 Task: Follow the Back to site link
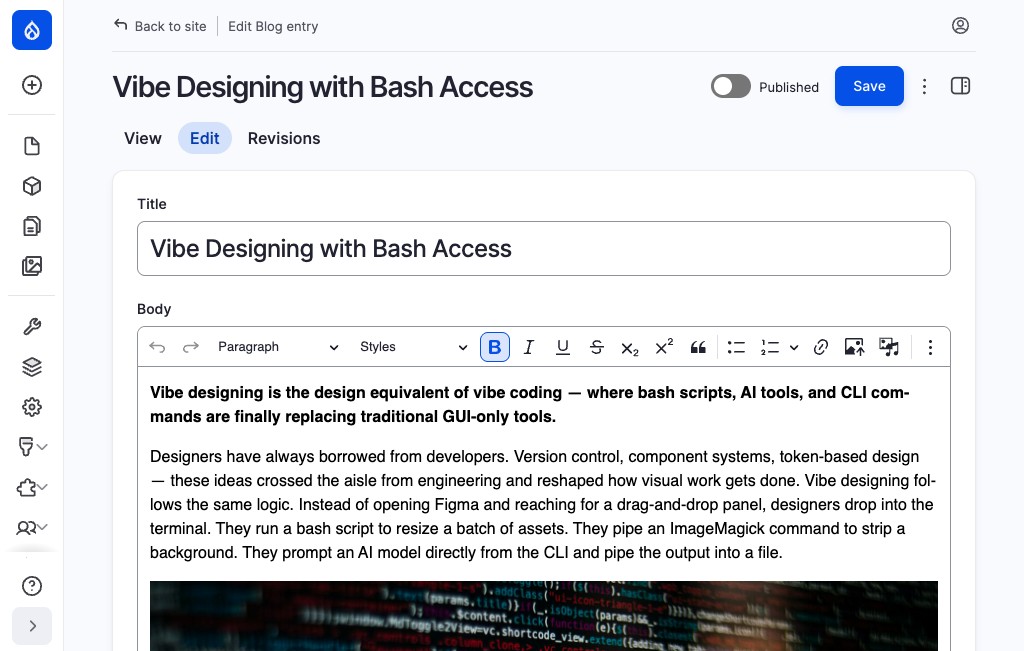pyautogui.click(x=160, y=26)
